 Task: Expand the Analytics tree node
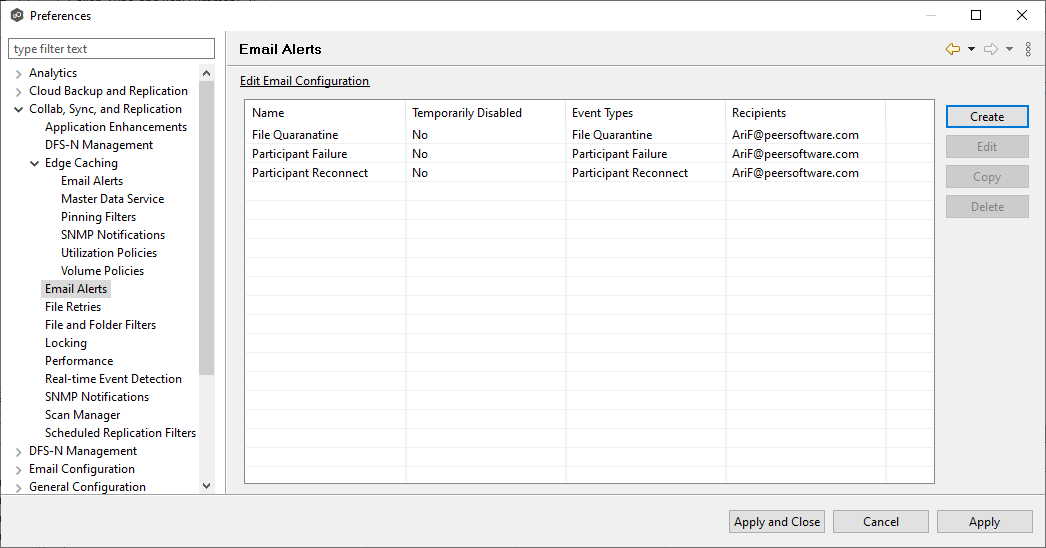19,73
